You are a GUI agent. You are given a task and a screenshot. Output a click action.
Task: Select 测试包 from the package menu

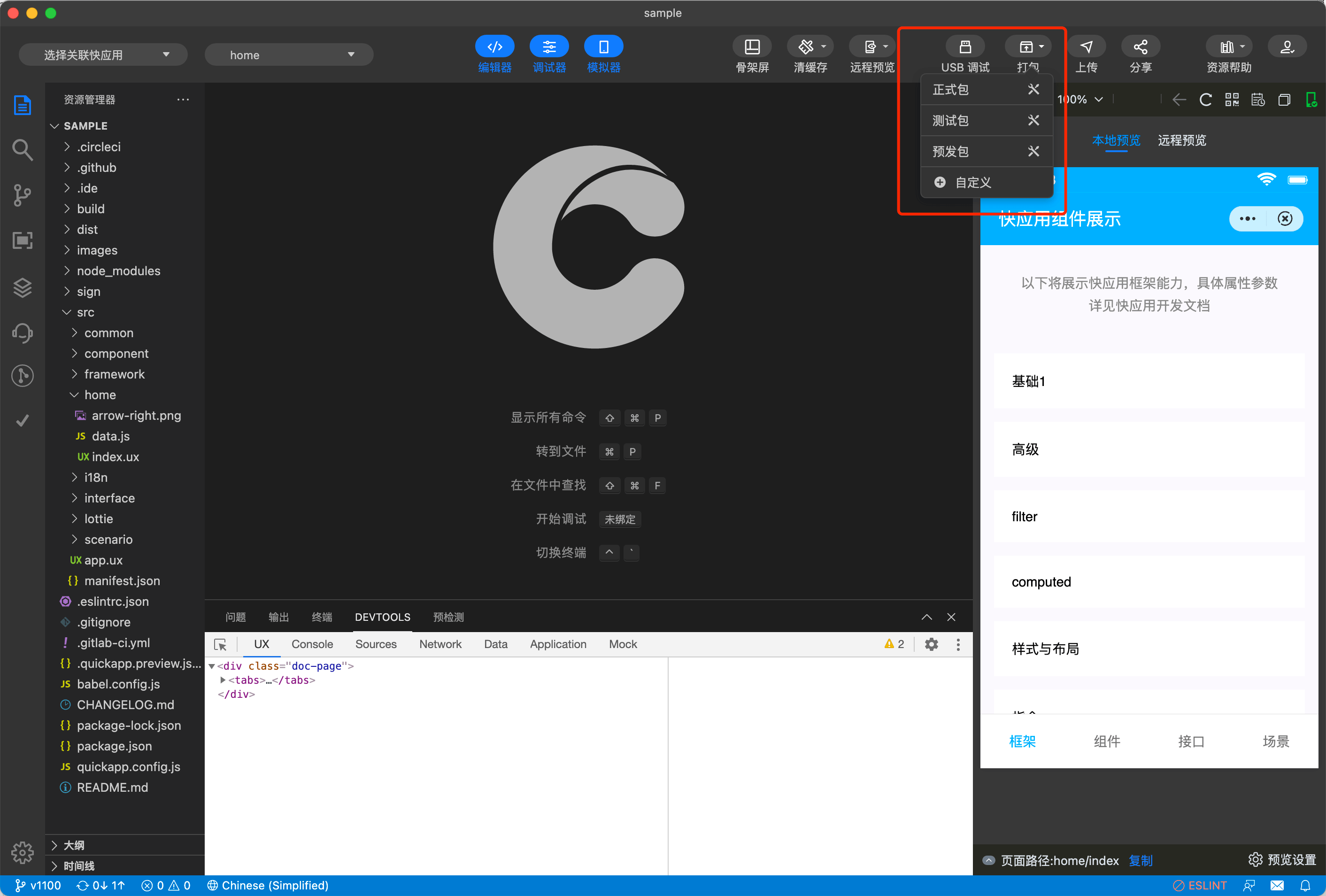(x=950, y=120)
